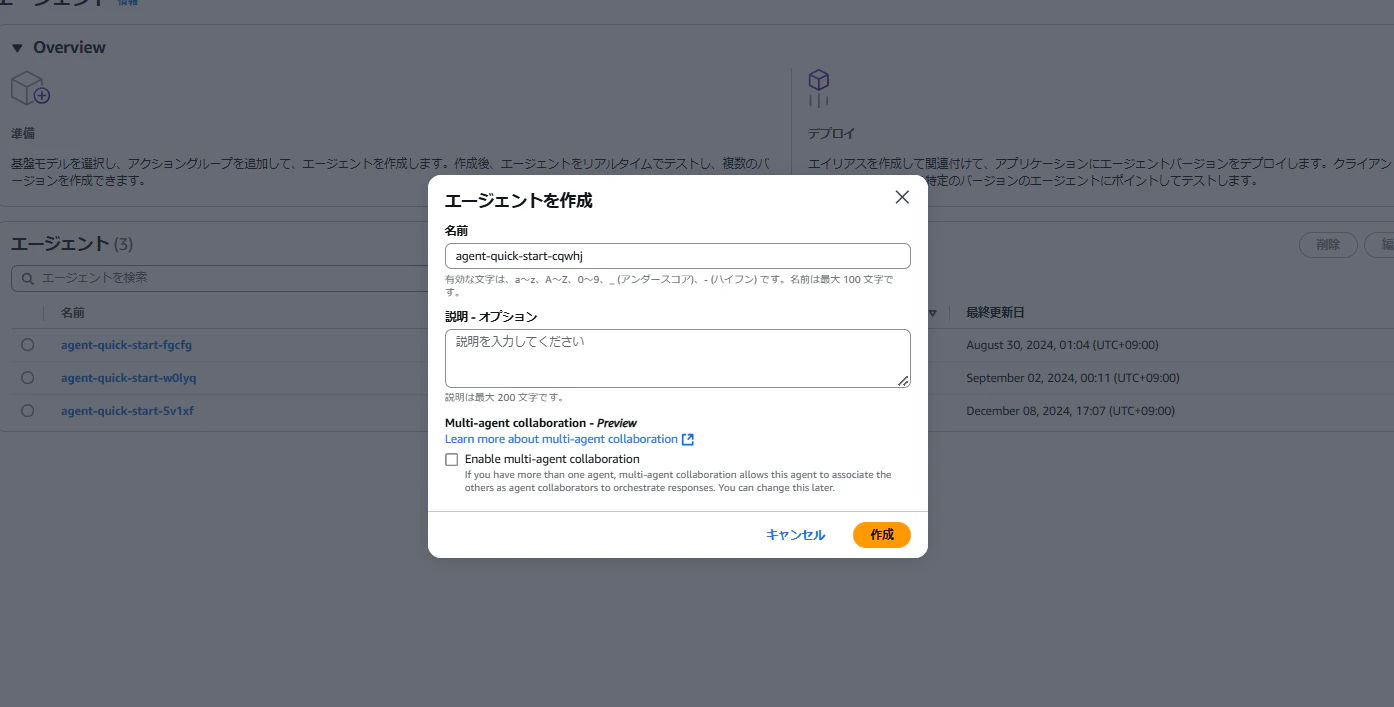Open the external link icon beside multi-agent collaboration link
Image resolution: width=1394 pixels, height=707 pixels.
pyautogui.click(x=687, y=438)
